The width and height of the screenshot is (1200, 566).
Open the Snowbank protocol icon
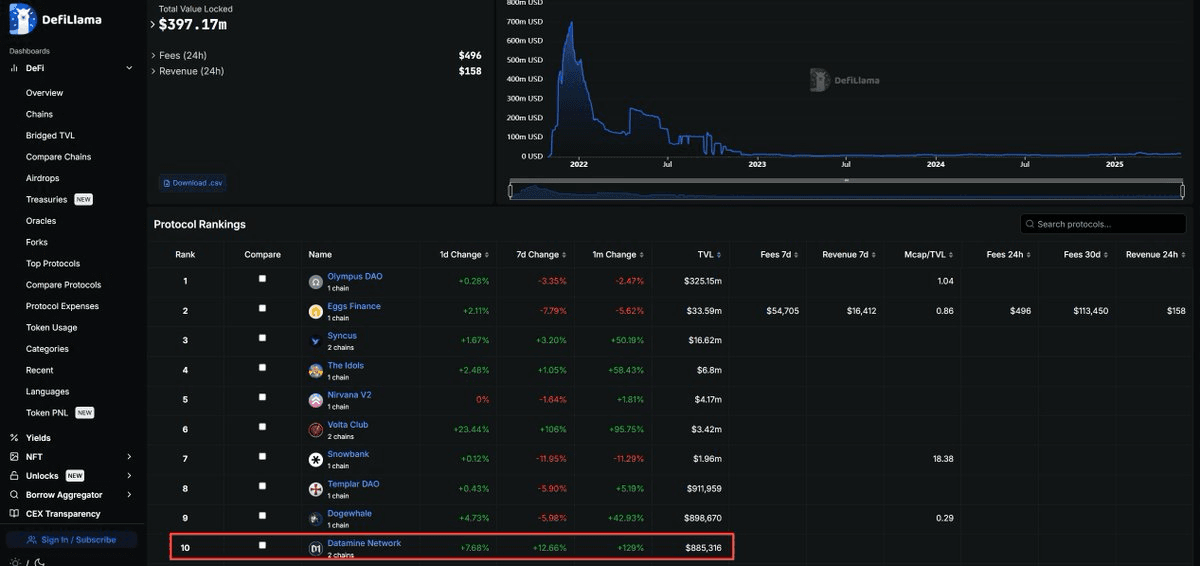[x=316, y=459]
